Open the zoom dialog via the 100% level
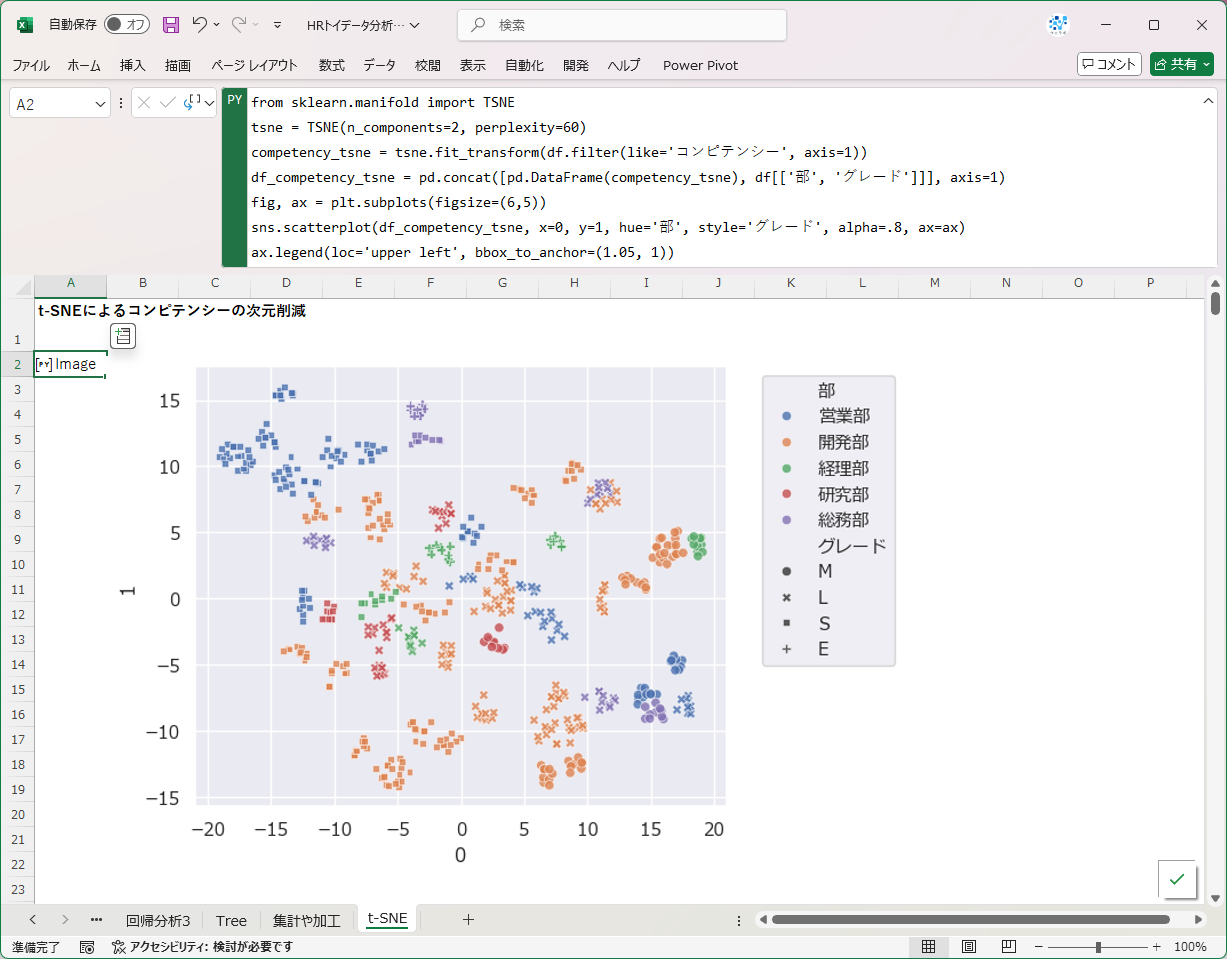The width and height of the screenshot is (1227, 959). click(1190, 947)
